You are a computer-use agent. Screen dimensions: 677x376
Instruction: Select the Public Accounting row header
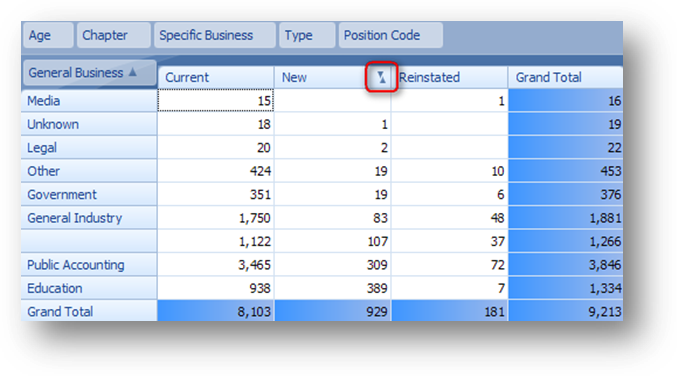[89, 265]
